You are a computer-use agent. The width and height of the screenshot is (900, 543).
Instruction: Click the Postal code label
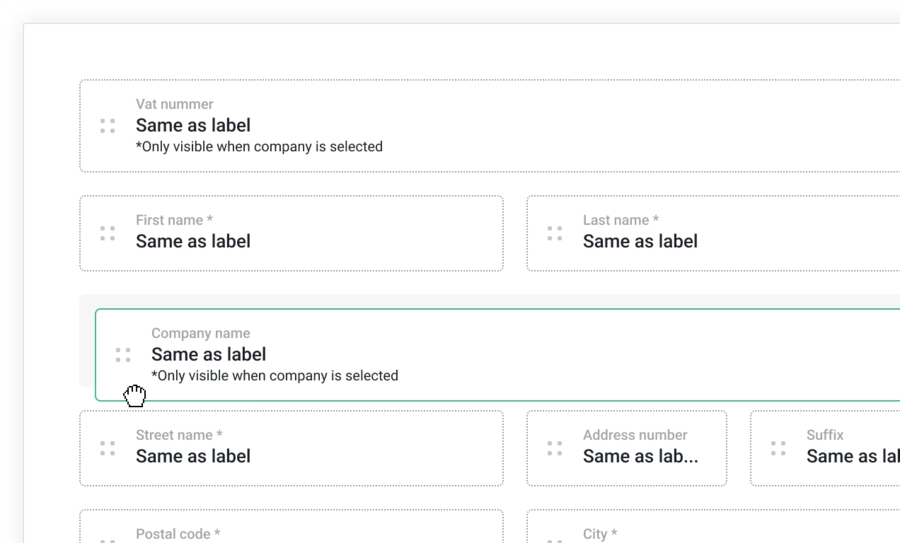(x=178, y=534)
